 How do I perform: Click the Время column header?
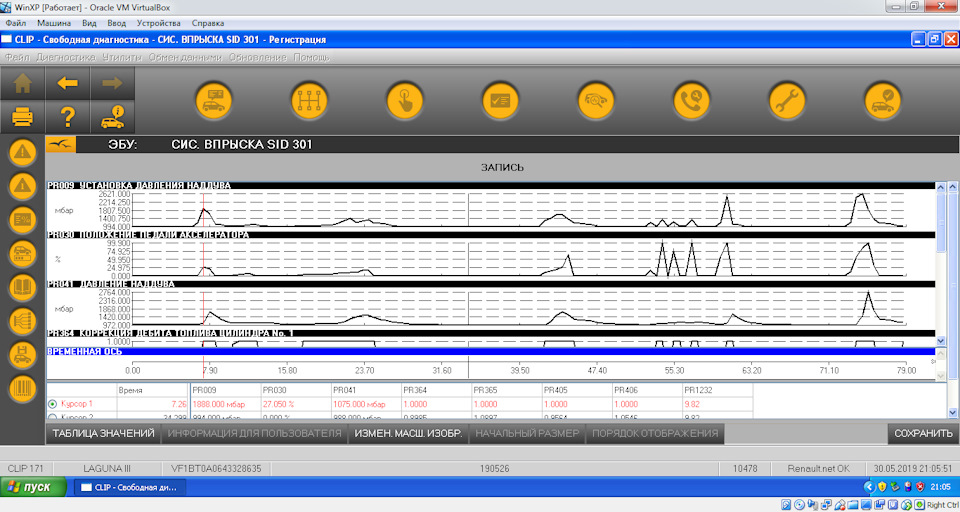click(152, 390)
